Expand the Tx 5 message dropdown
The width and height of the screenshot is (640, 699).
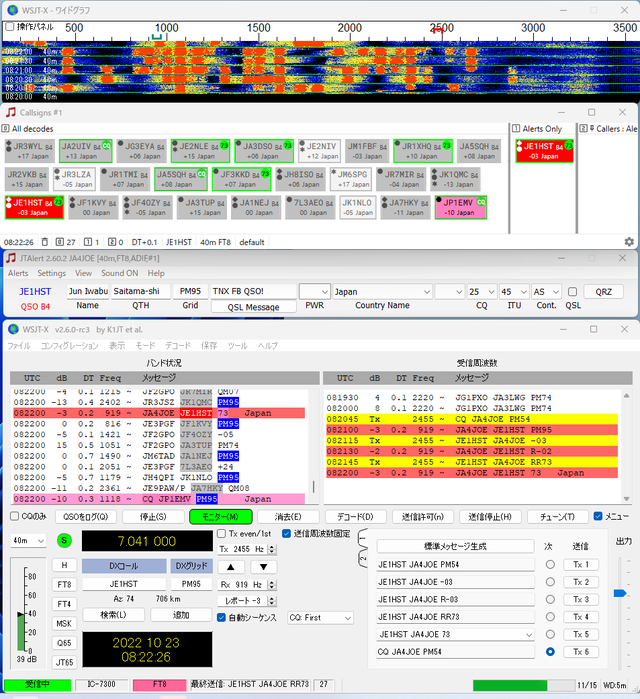529,634
